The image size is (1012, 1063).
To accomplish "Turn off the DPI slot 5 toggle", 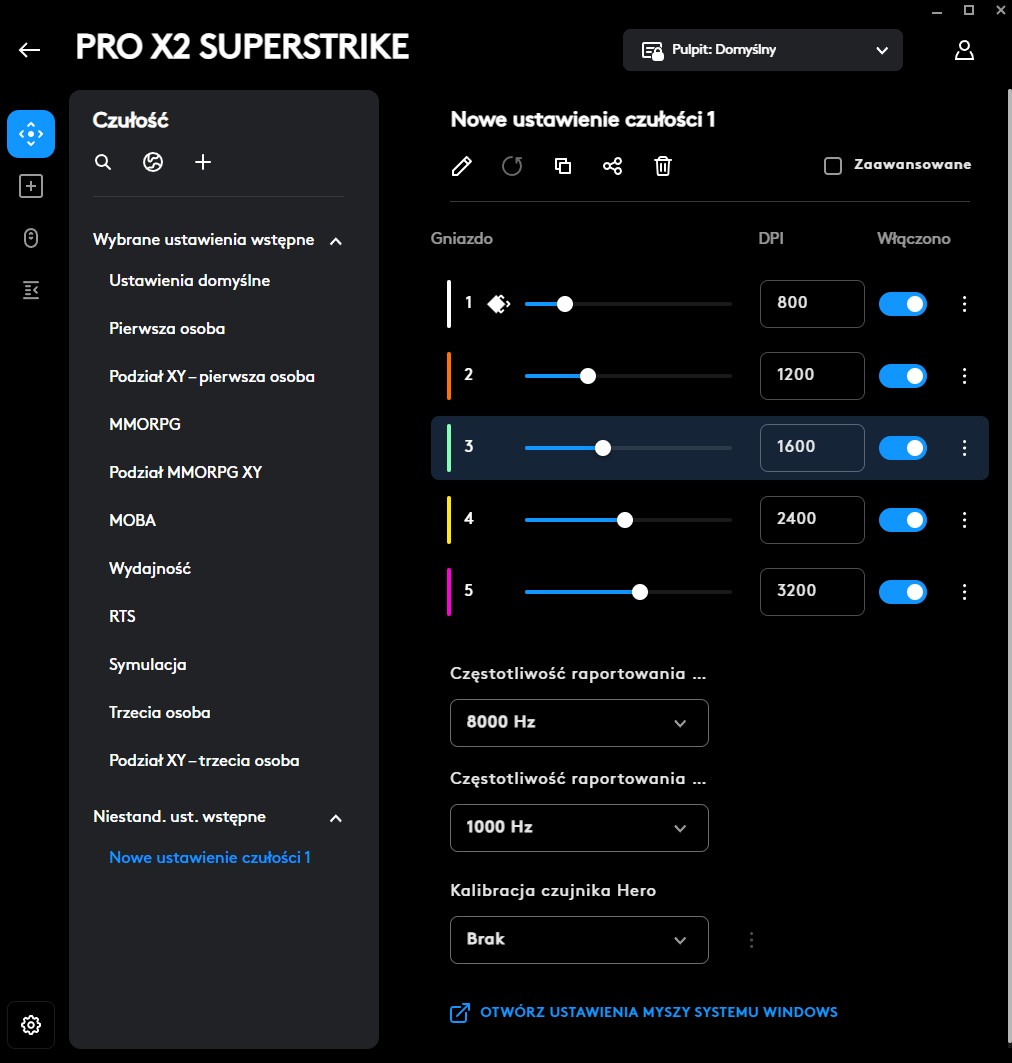I will 903,592.
